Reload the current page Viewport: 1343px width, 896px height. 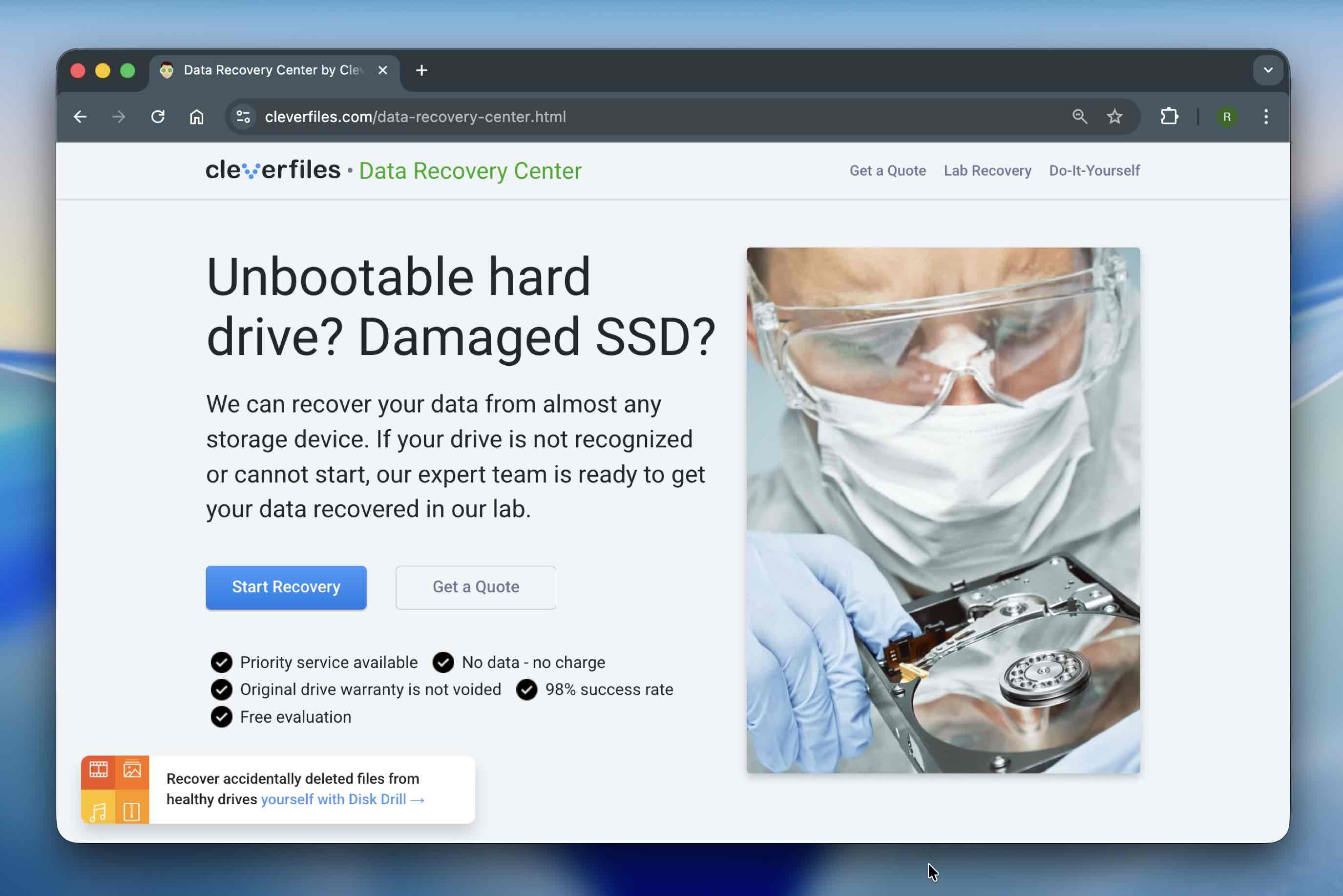pos(159,117)
